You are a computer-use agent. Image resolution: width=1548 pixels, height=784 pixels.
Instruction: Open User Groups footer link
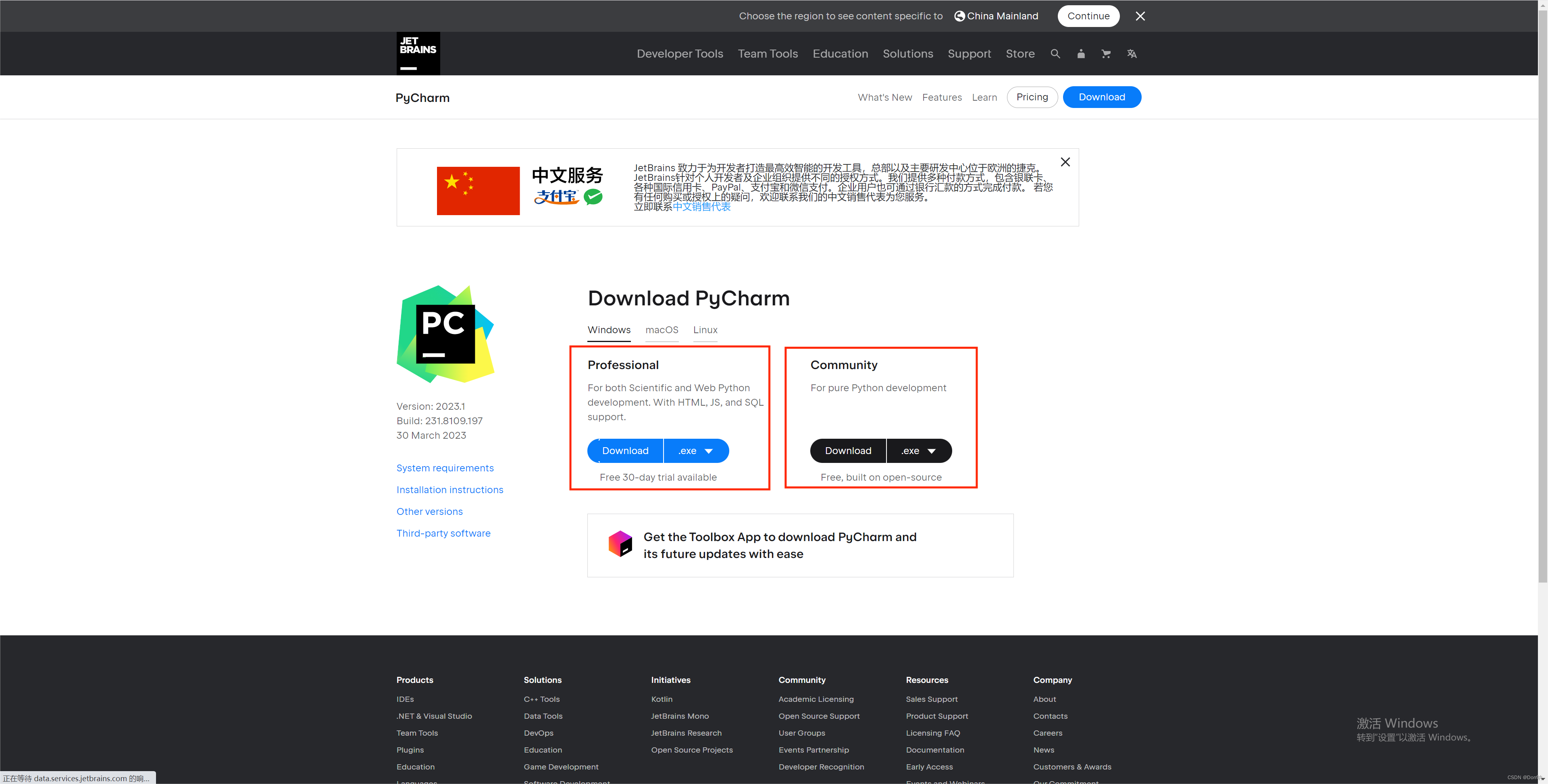pyautogui.click(x=802, y=733)
